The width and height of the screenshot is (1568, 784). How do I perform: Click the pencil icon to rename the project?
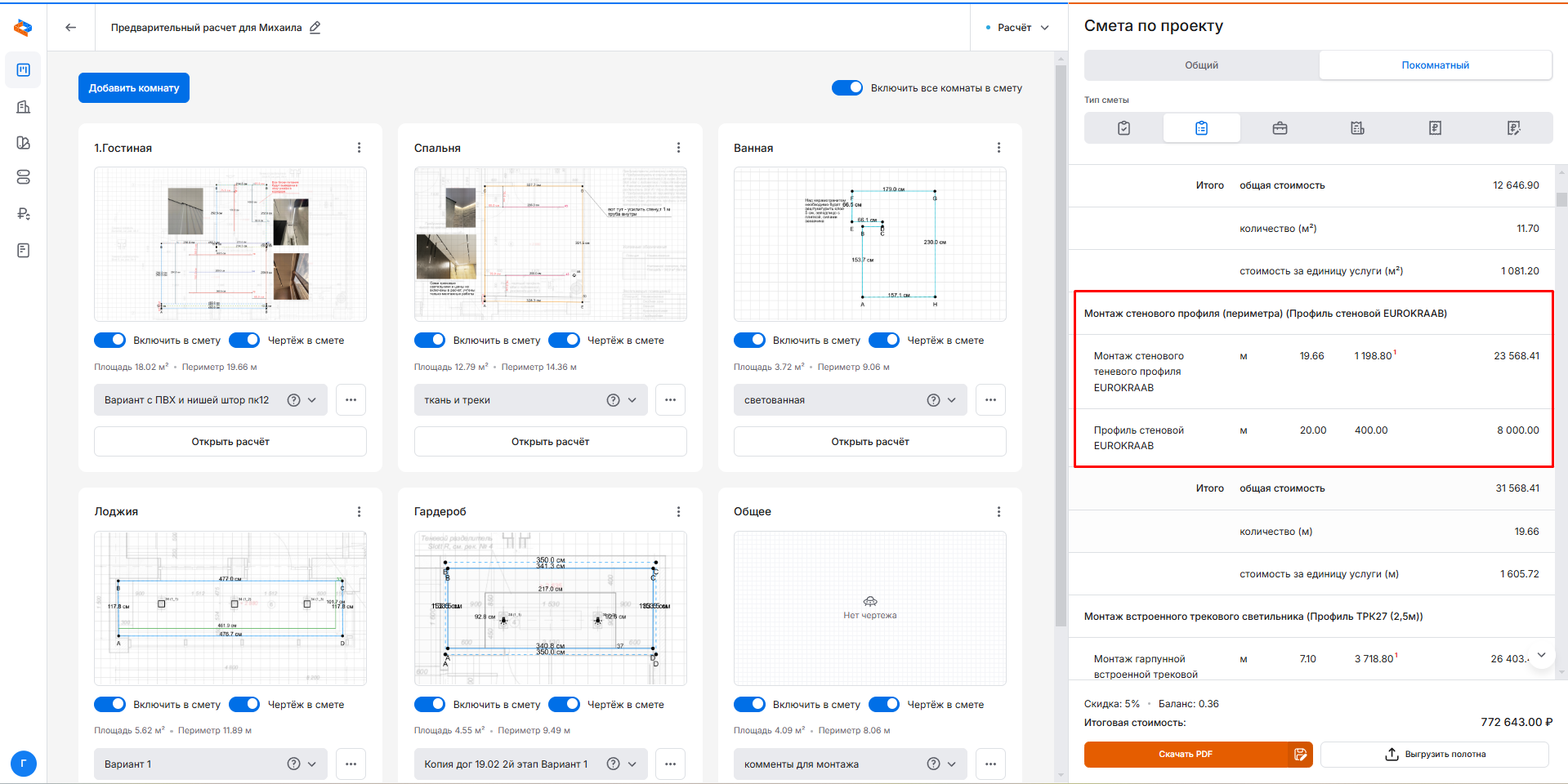(315, 28)
